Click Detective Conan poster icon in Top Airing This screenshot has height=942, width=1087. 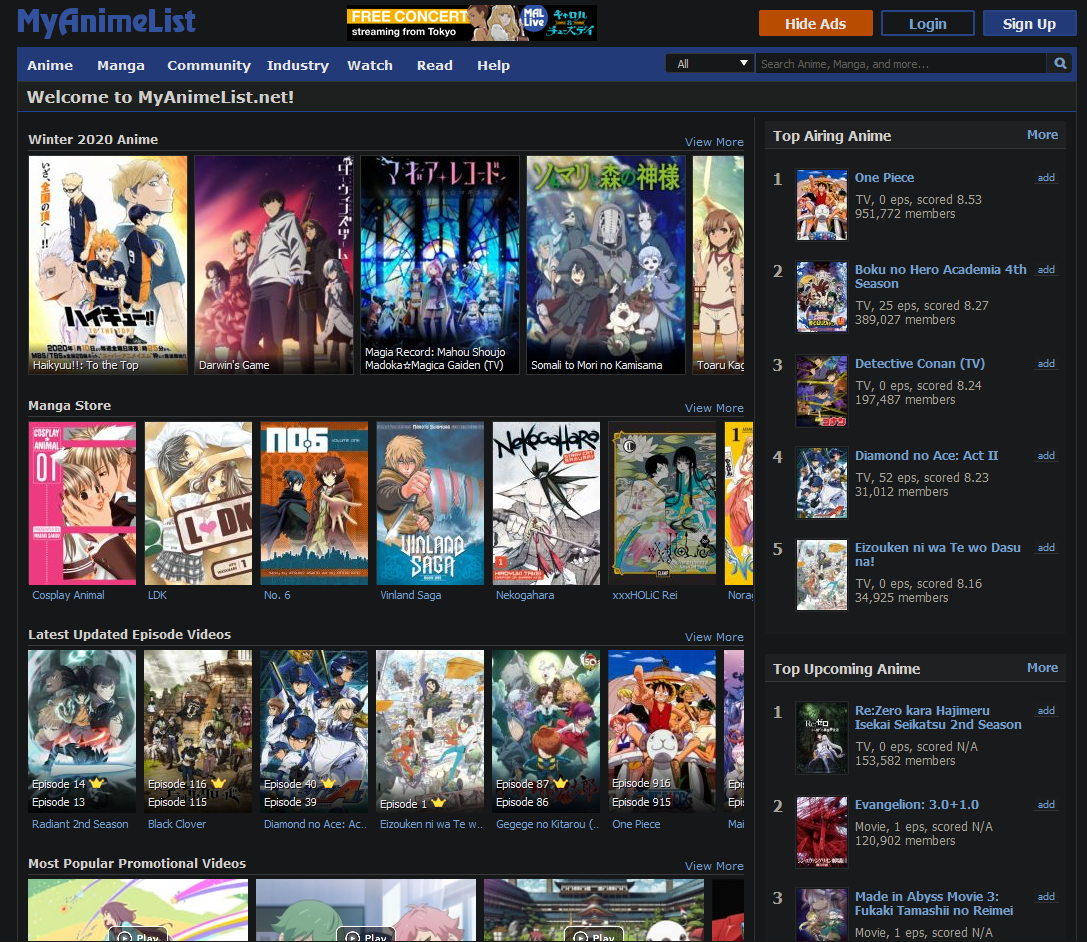[822, 391]
